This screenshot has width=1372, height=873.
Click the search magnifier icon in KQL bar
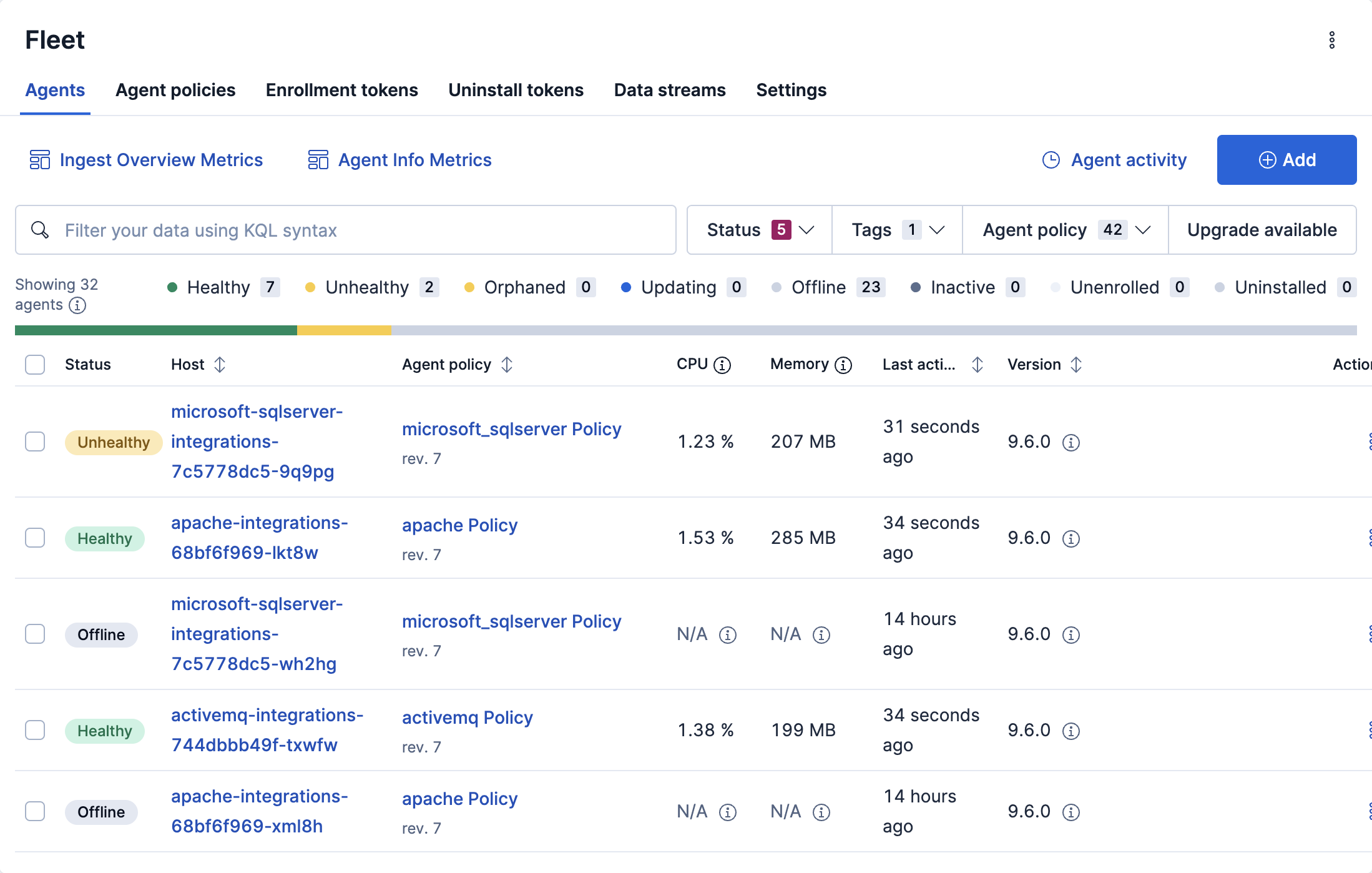point(40,230)
